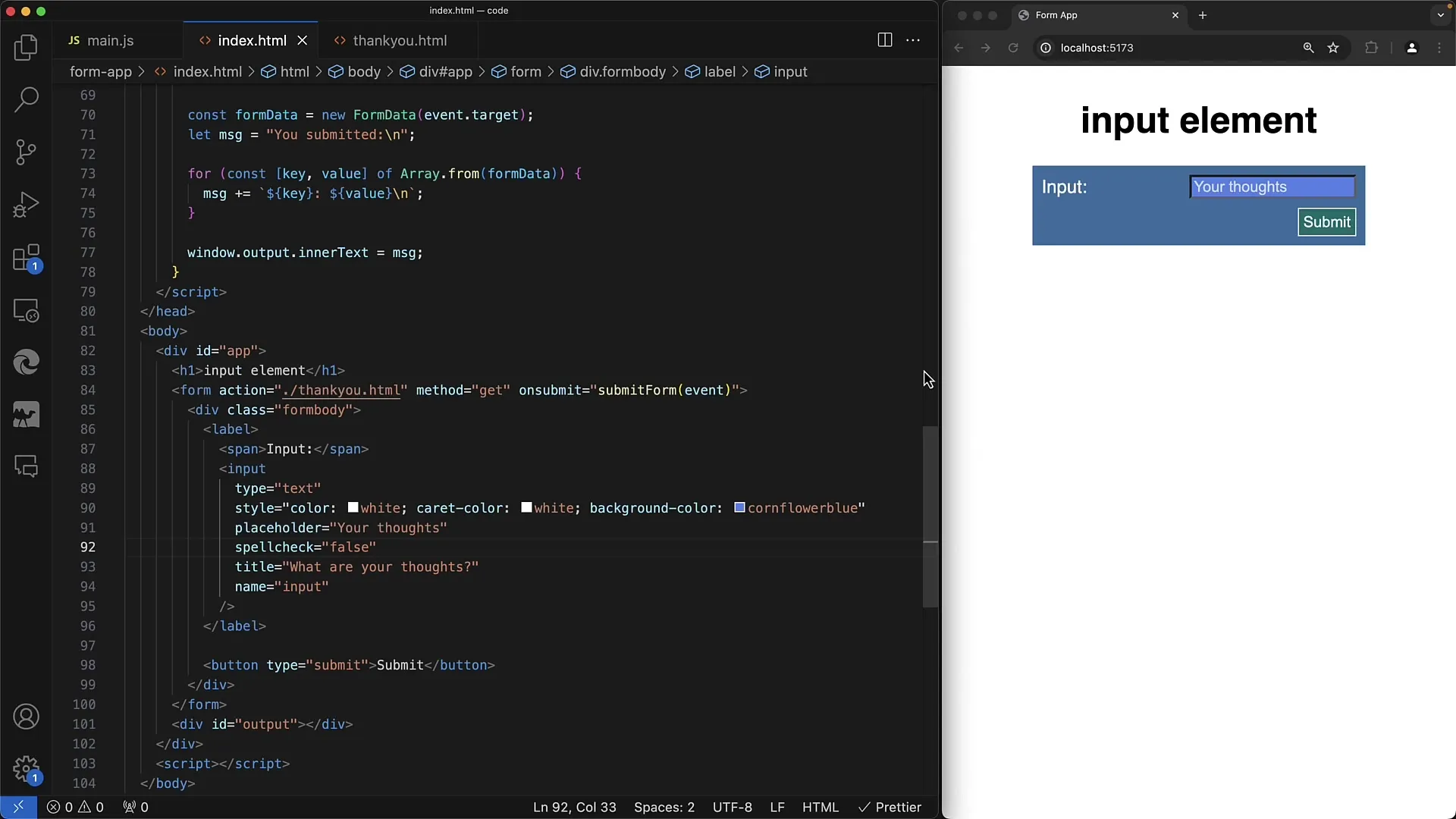Switch to thankyou.html tab

tap(400, 40)
